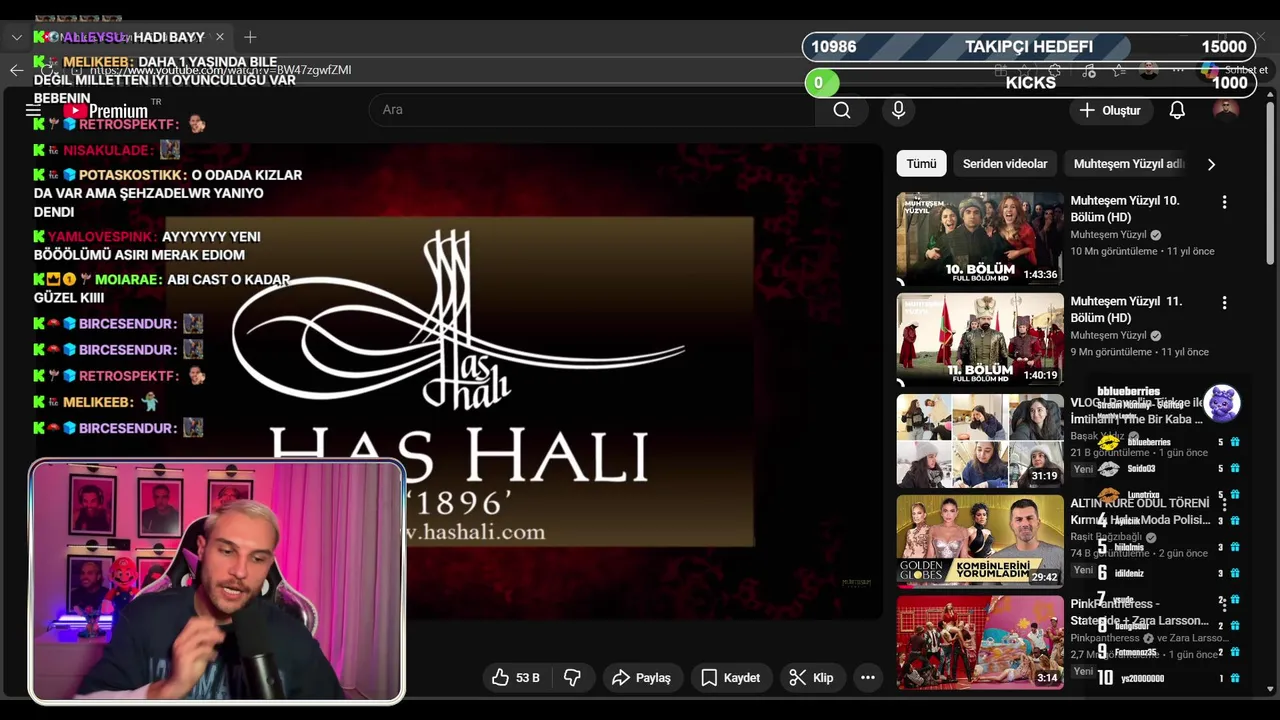Open the browser settings three-dot menu
Screen dimensions: 1280x720
tap(1180, 70)
